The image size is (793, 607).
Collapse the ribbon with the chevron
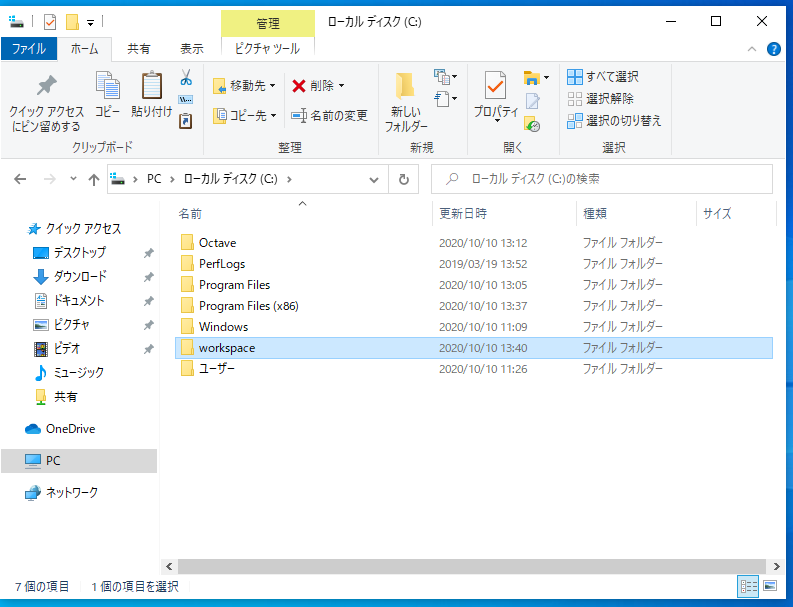pyautogui.click(x=752, y=49)
